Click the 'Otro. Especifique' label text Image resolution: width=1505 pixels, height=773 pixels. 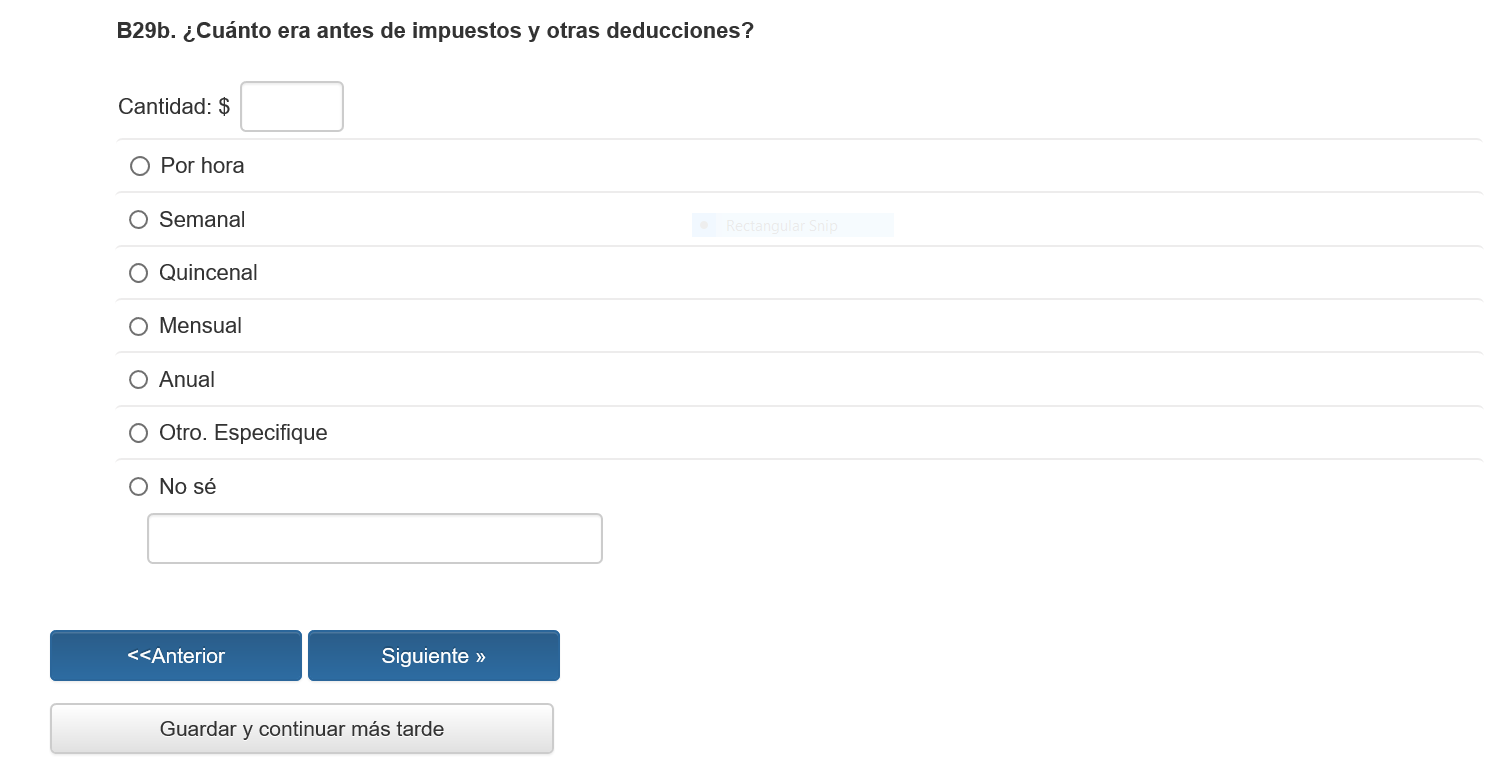[x=243, y=433]
